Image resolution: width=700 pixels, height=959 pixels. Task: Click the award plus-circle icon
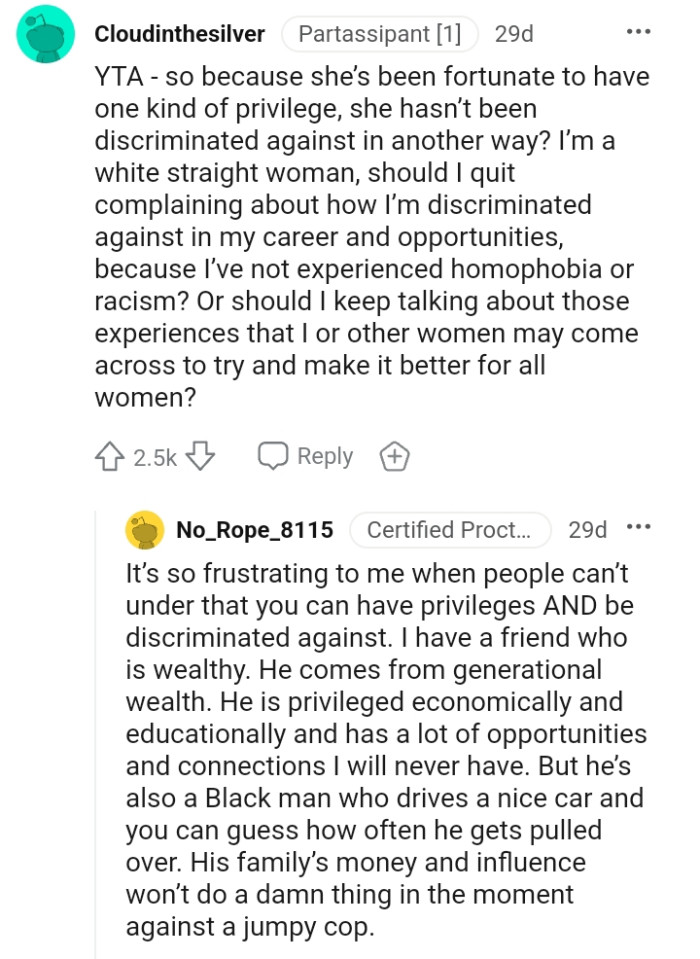pos(394,456)
